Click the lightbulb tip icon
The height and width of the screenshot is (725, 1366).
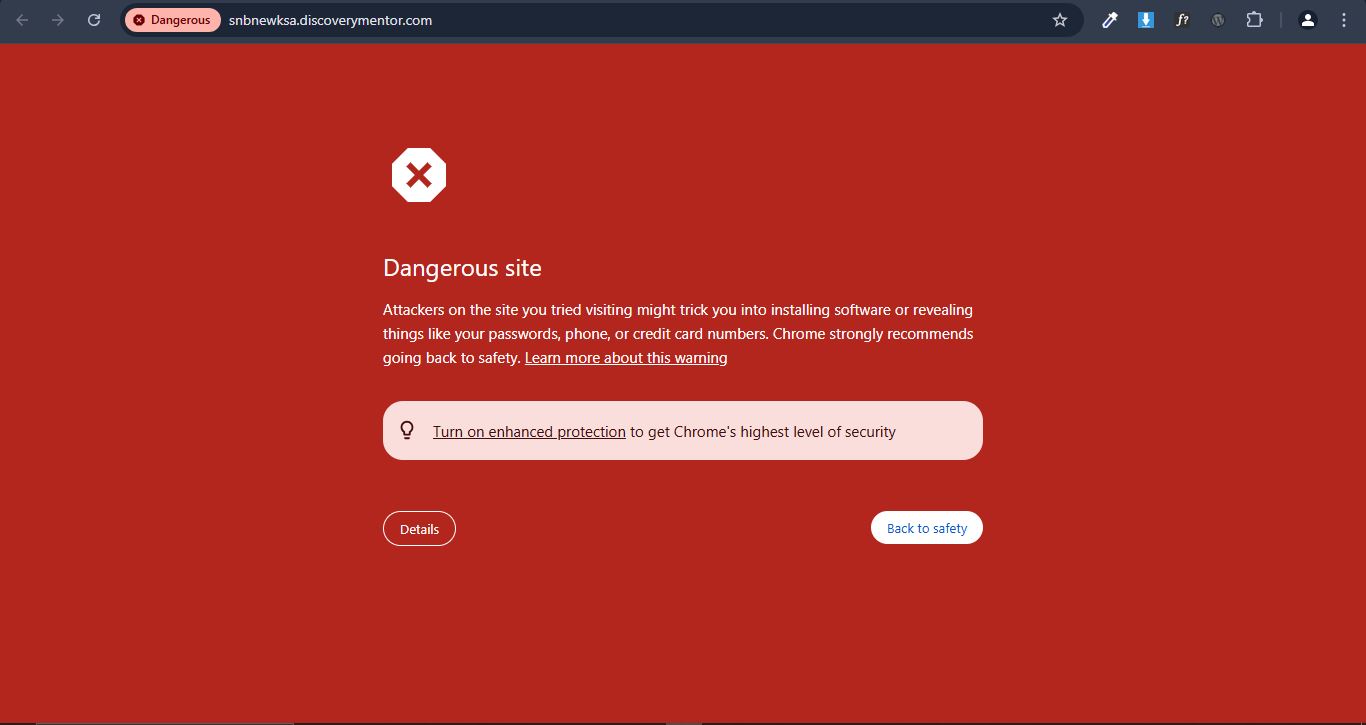[x=407, y=431]
